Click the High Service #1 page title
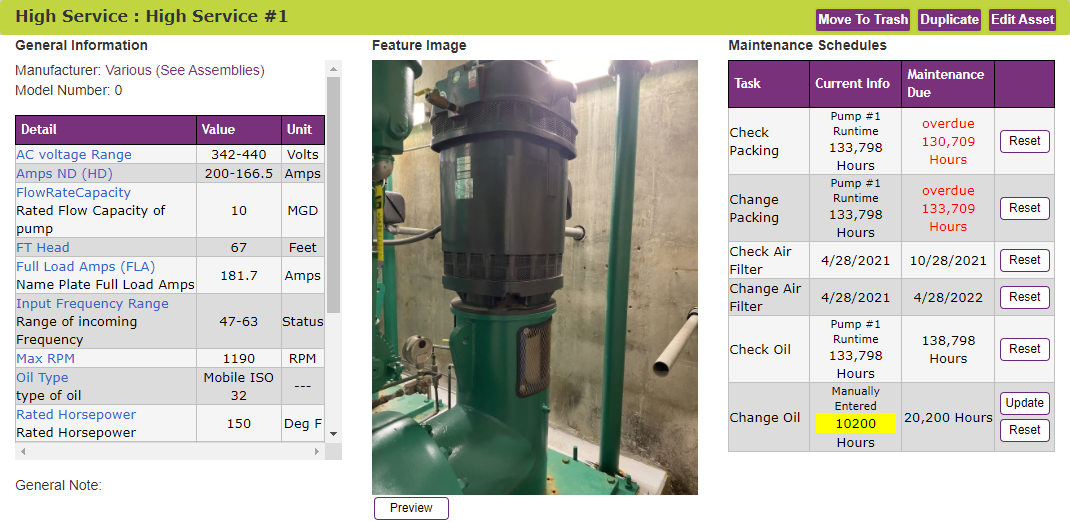This screenshot has height=522, width=1070. click(151, 16)
